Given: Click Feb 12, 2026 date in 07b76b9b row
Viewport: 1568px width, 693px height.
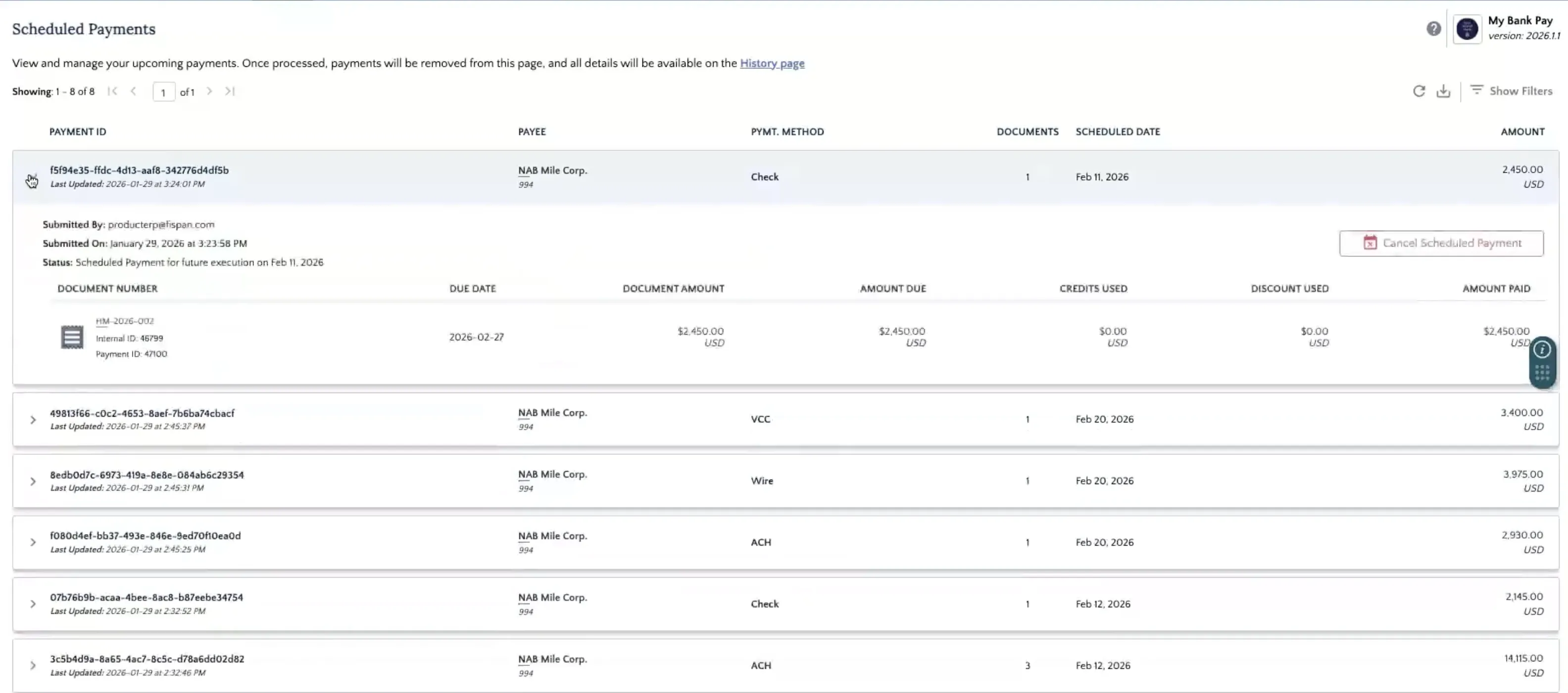Looking at the screenshot, I should point(1102,604).
